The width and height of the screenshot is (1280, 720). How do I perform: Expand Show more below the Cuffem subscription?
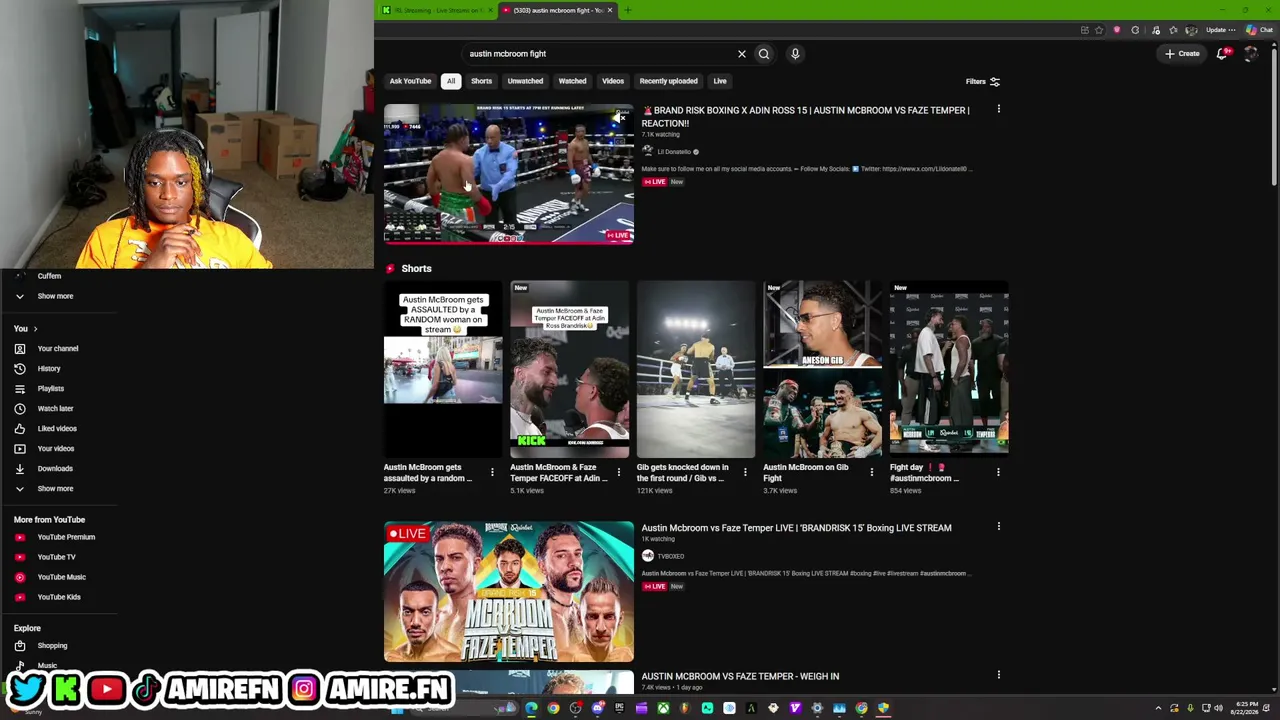click(55, 296)
